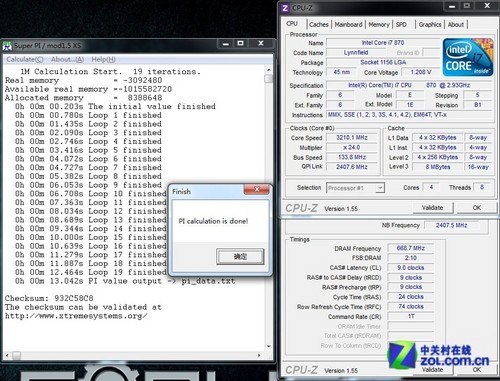Click the '9.0 clocks' CAS Latency value
Viewport: 500px width, 381px height.
411,268
